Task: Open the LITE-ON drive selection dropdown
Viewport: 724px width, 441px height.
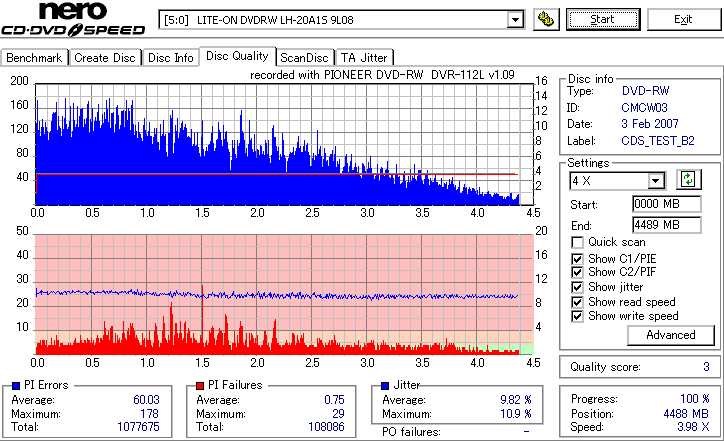Action: pos(515,20)
